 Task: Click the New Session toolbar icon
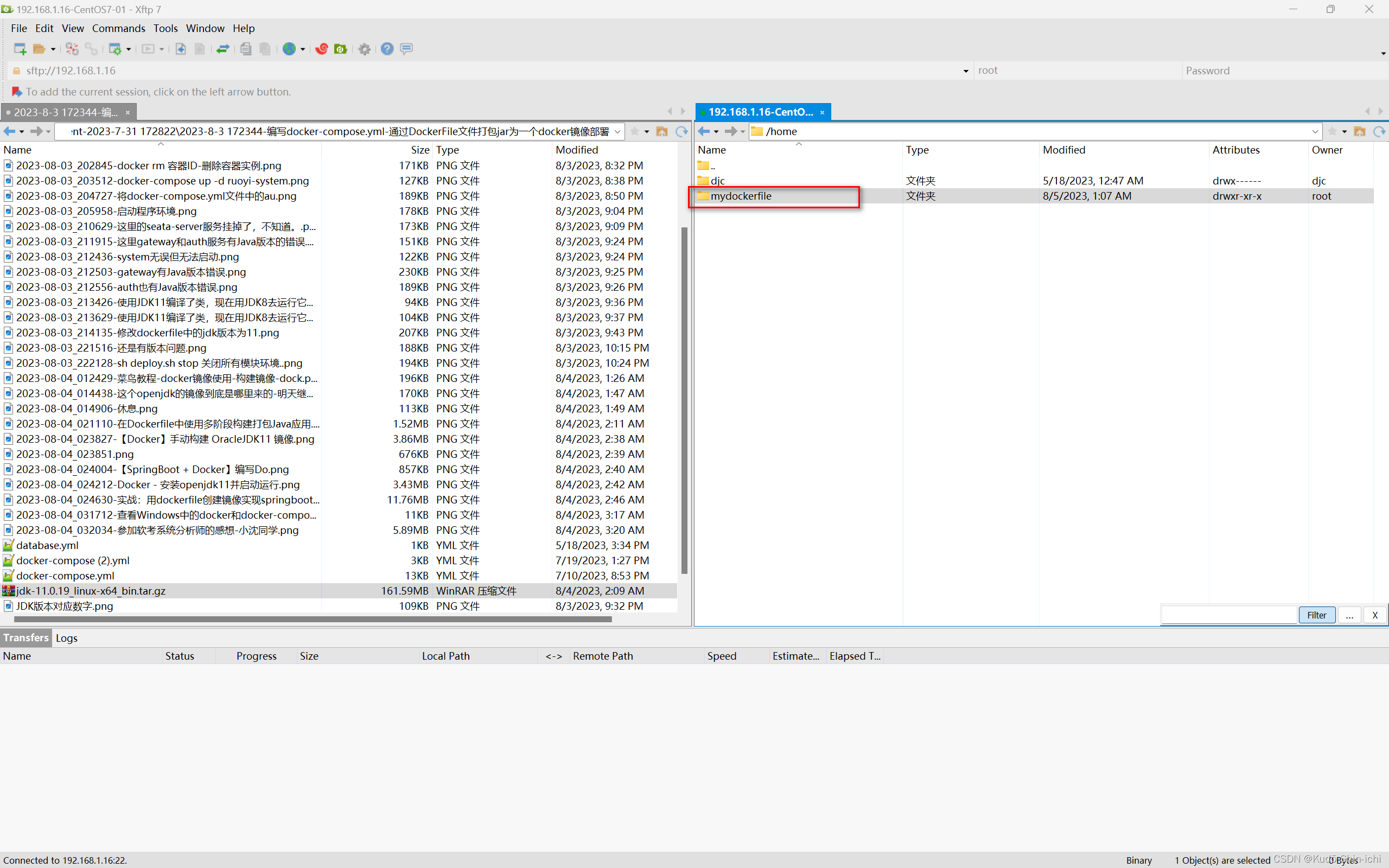[20, 49]
